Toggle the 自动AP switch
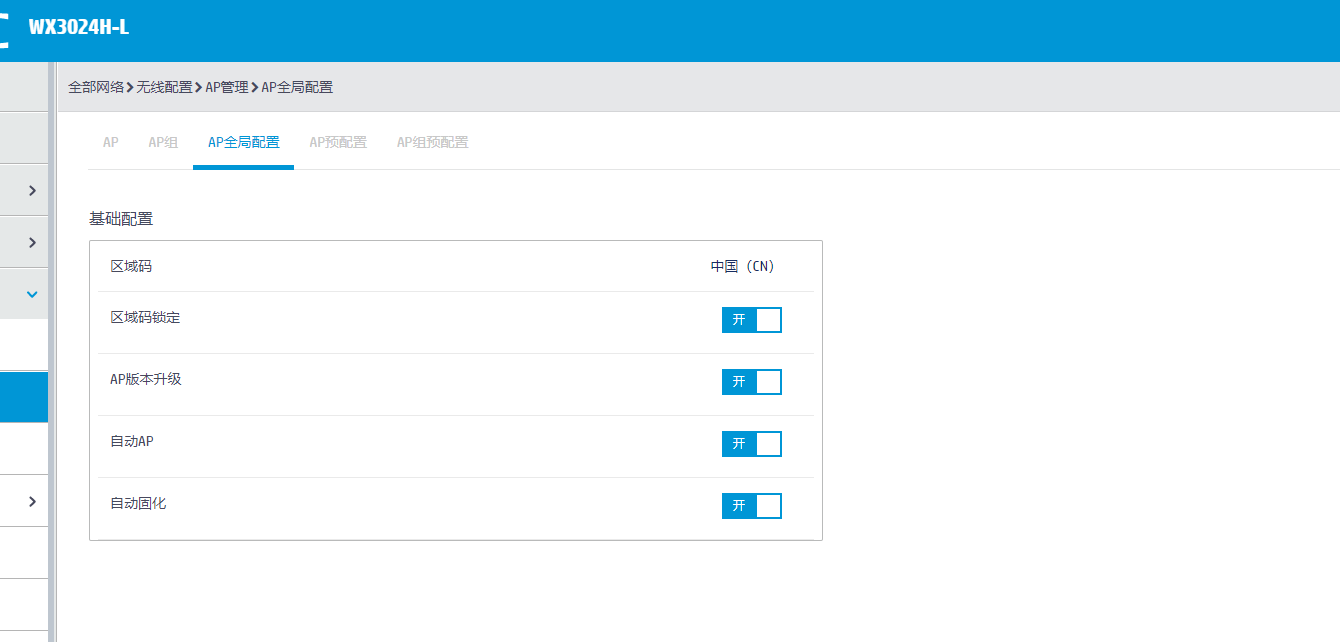 pos(751,444)
